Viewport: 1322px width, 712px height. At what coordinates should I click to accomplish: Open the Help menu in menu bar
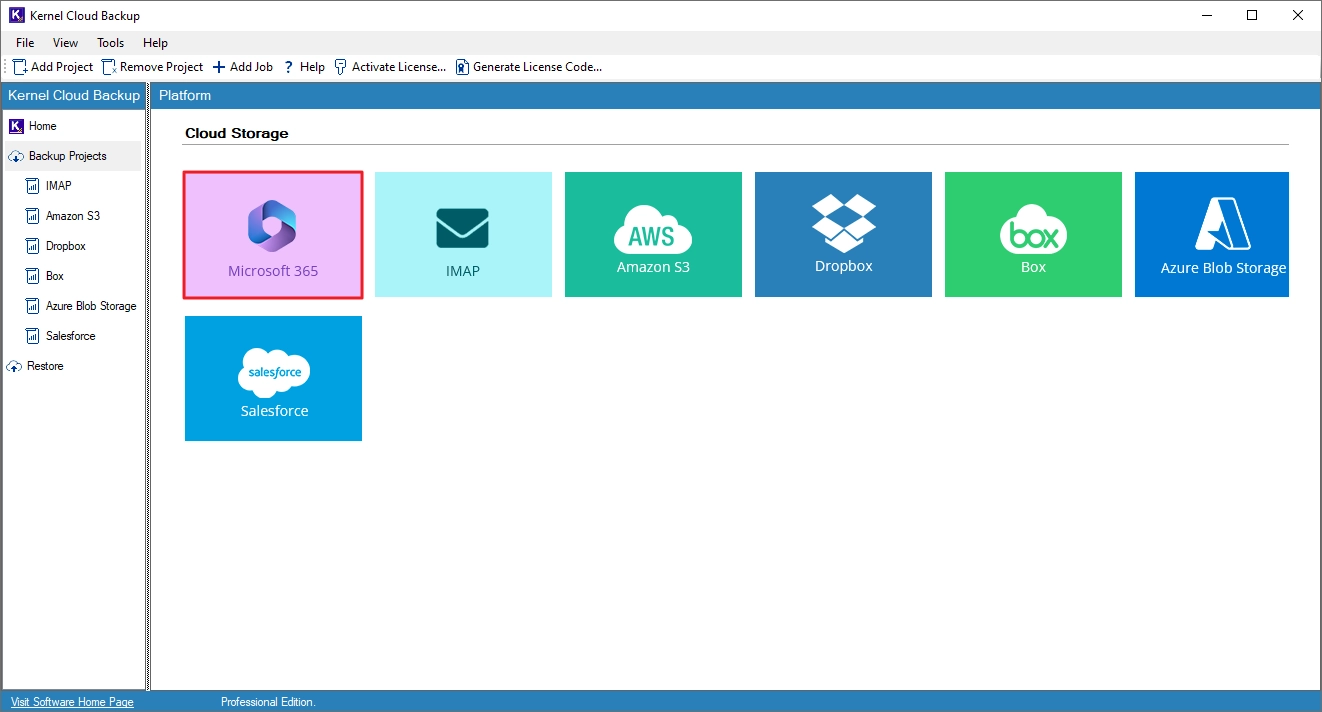coord(155,43)
